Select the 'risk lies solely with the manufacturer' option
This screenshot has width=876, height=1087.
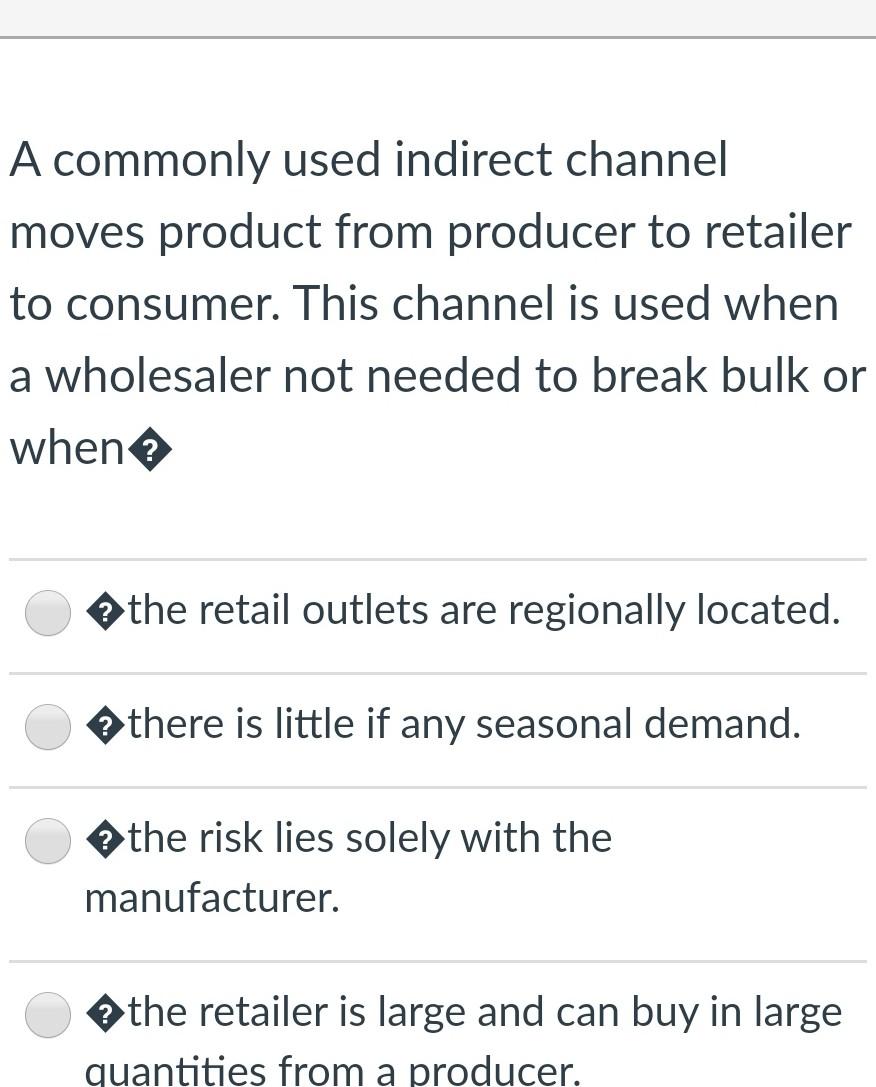47,840
